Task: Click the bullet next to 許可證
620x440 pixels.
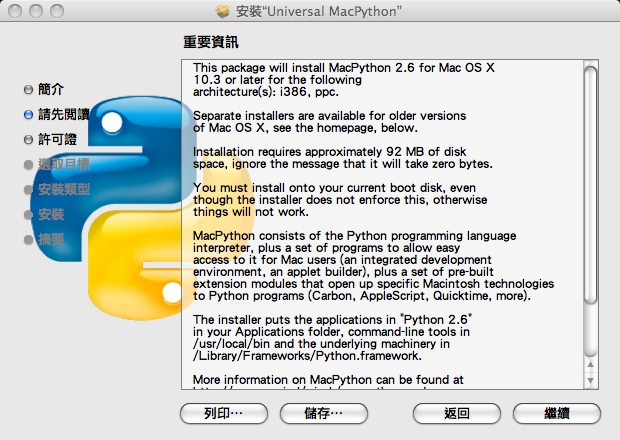Action: (x=28, y=140)
